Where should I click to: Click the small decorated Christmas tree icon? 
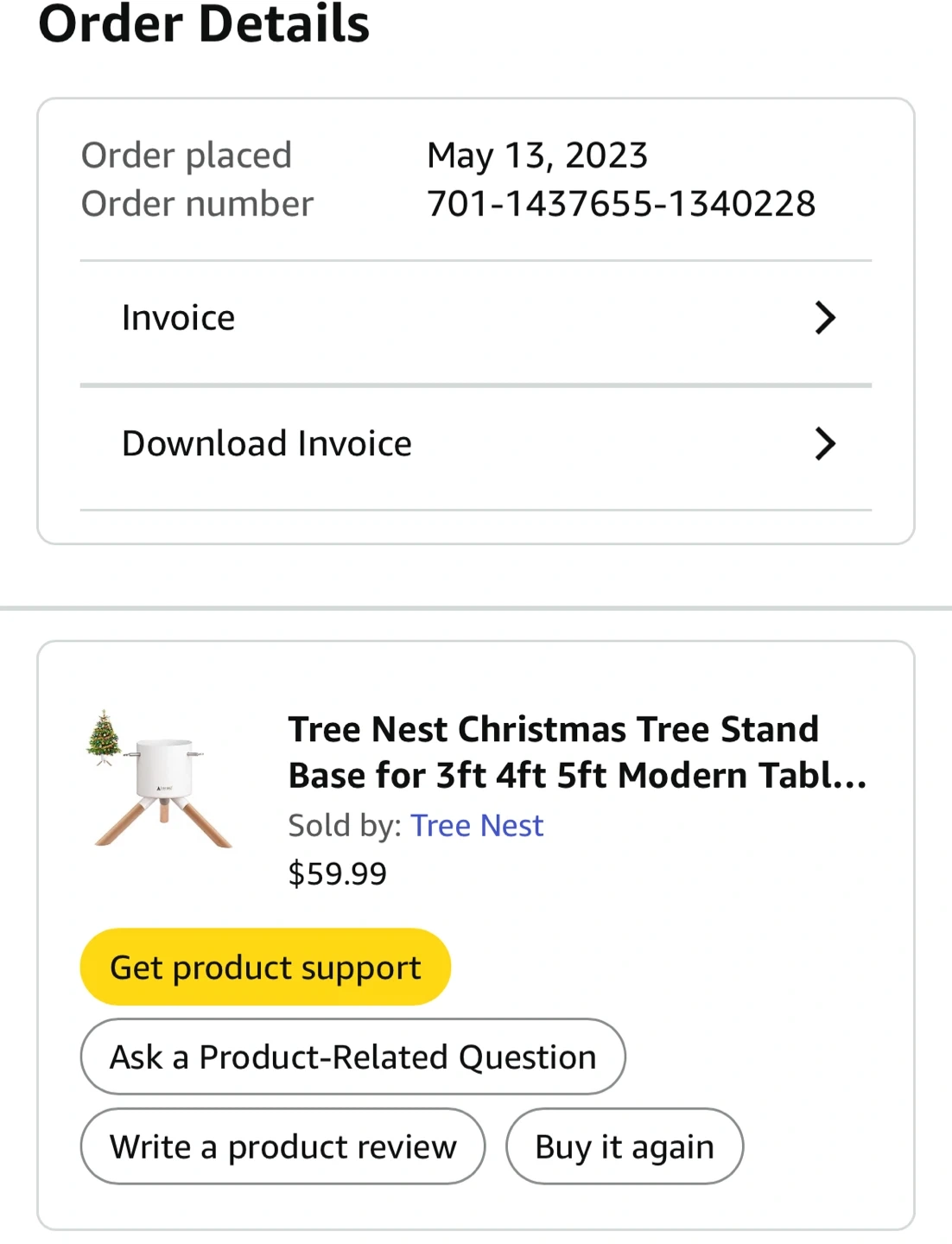104,737
